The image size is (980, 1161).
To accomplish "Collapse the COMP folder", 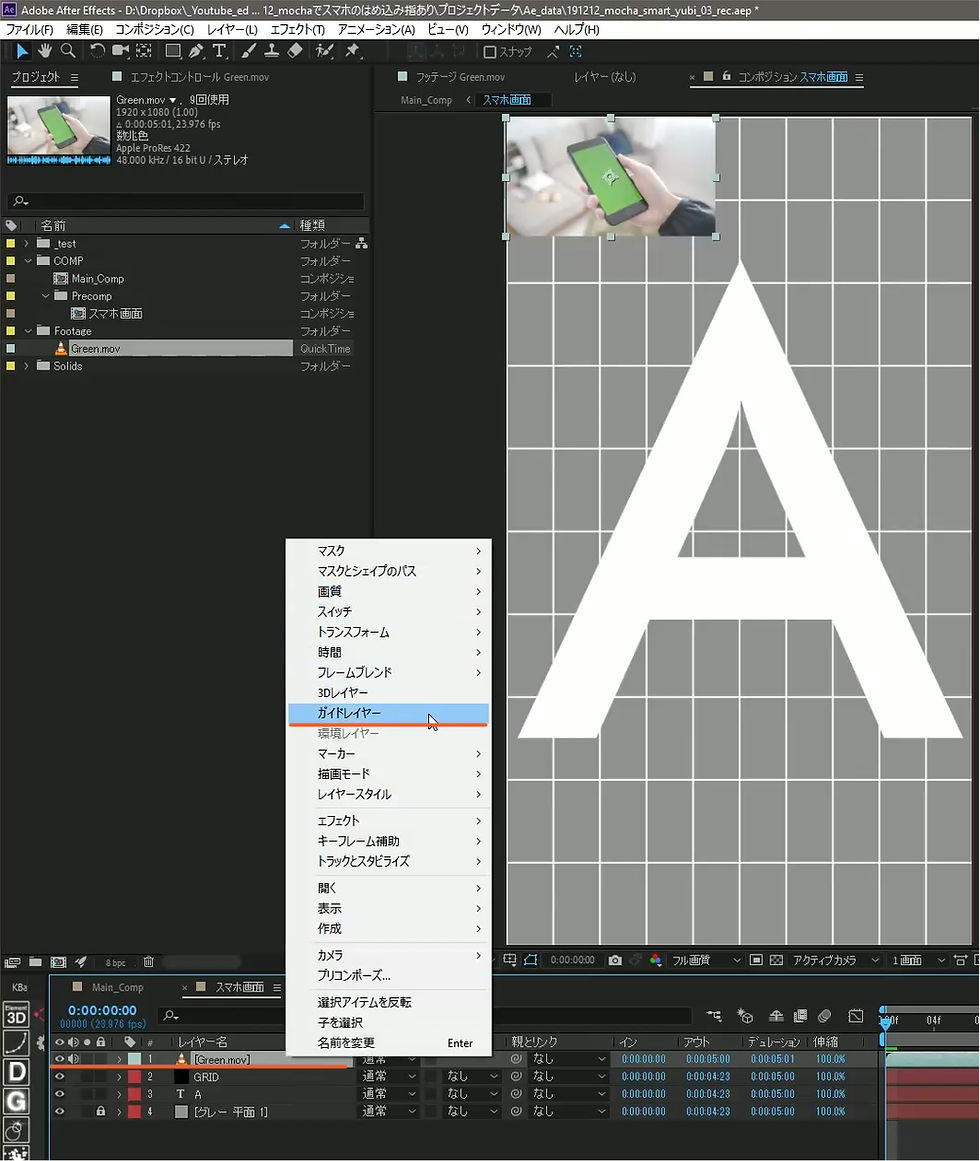I will [x=27, y=261].
